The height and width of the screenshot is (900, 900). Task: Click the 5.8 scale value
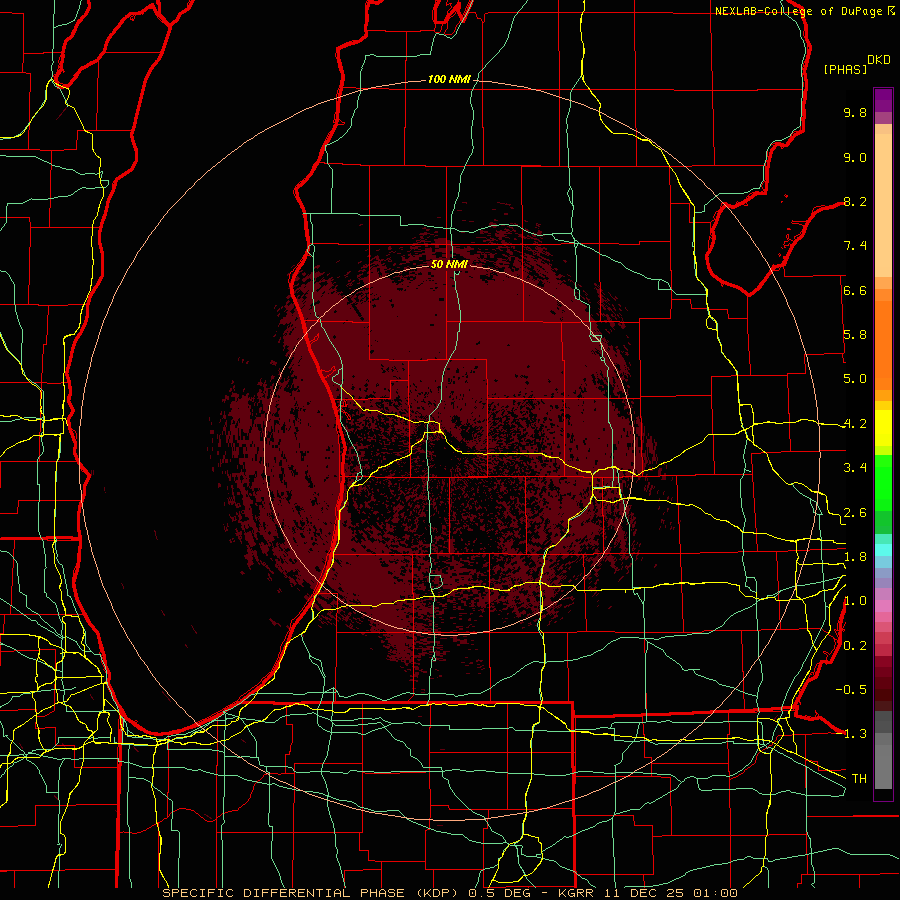tap(855, 335)
